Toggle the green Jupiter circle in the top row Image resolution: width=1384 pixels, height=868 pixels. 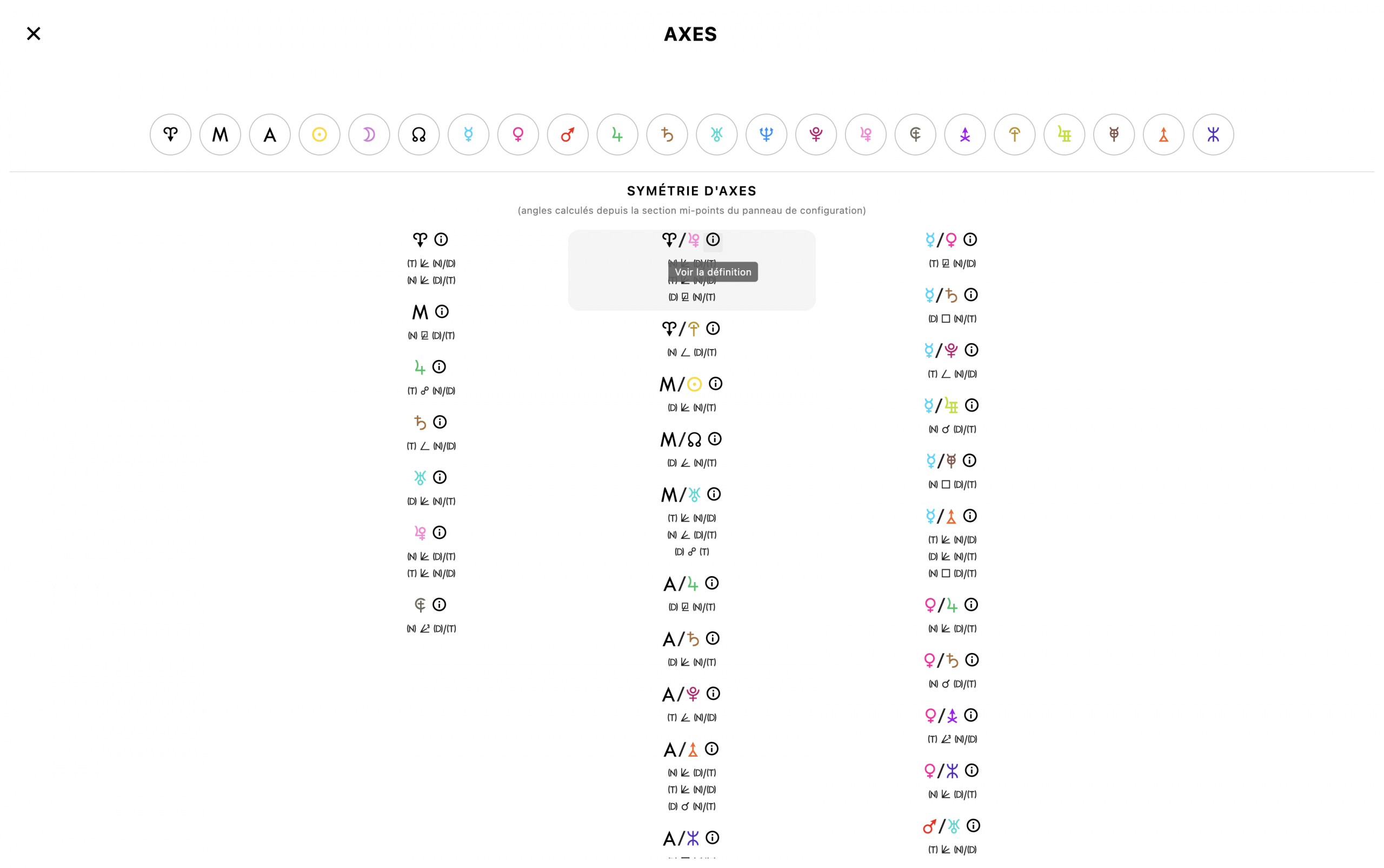click(617, 135)
